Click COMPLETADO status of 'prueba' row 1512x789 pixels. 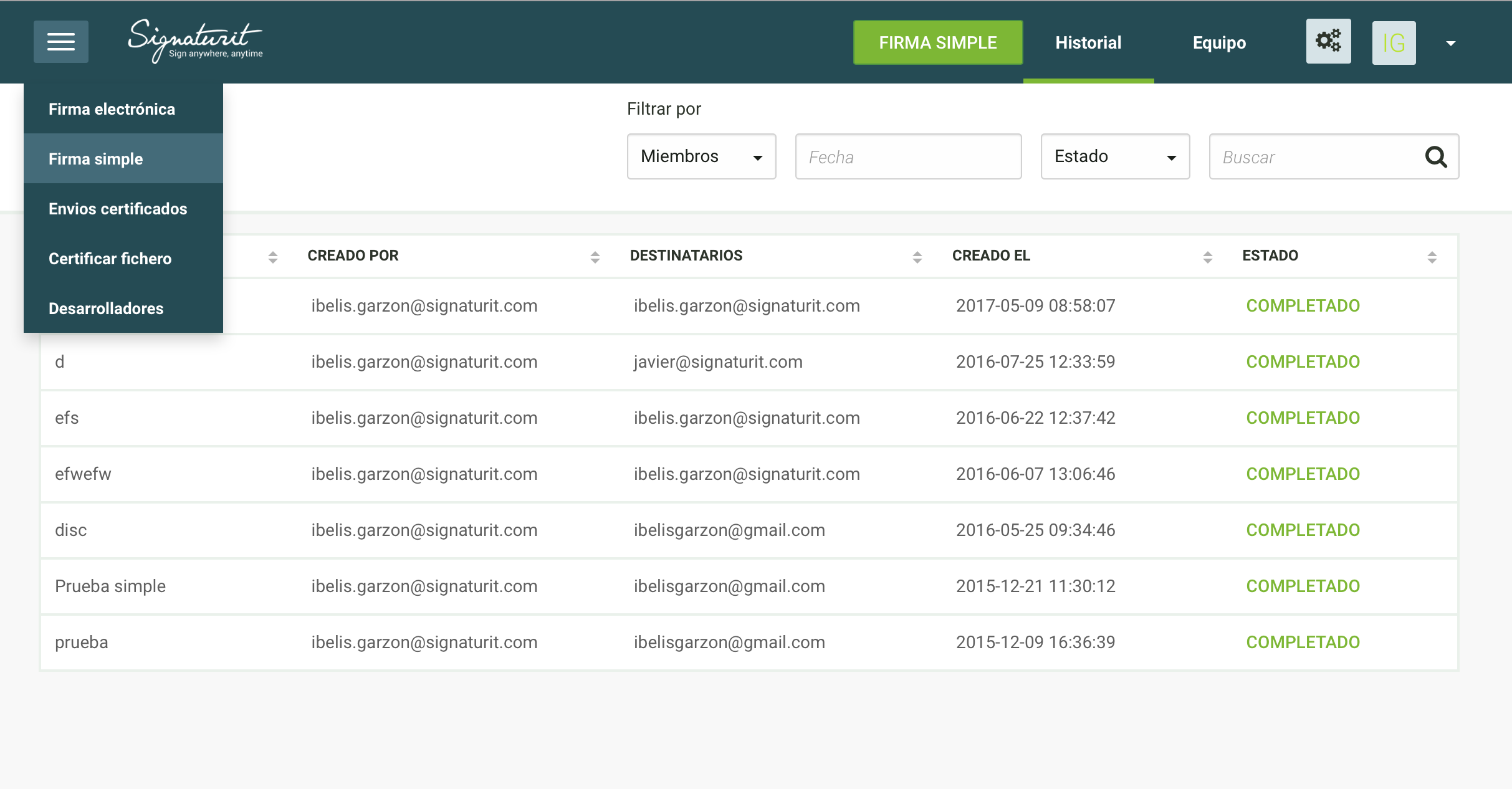tap(1303, 643)
